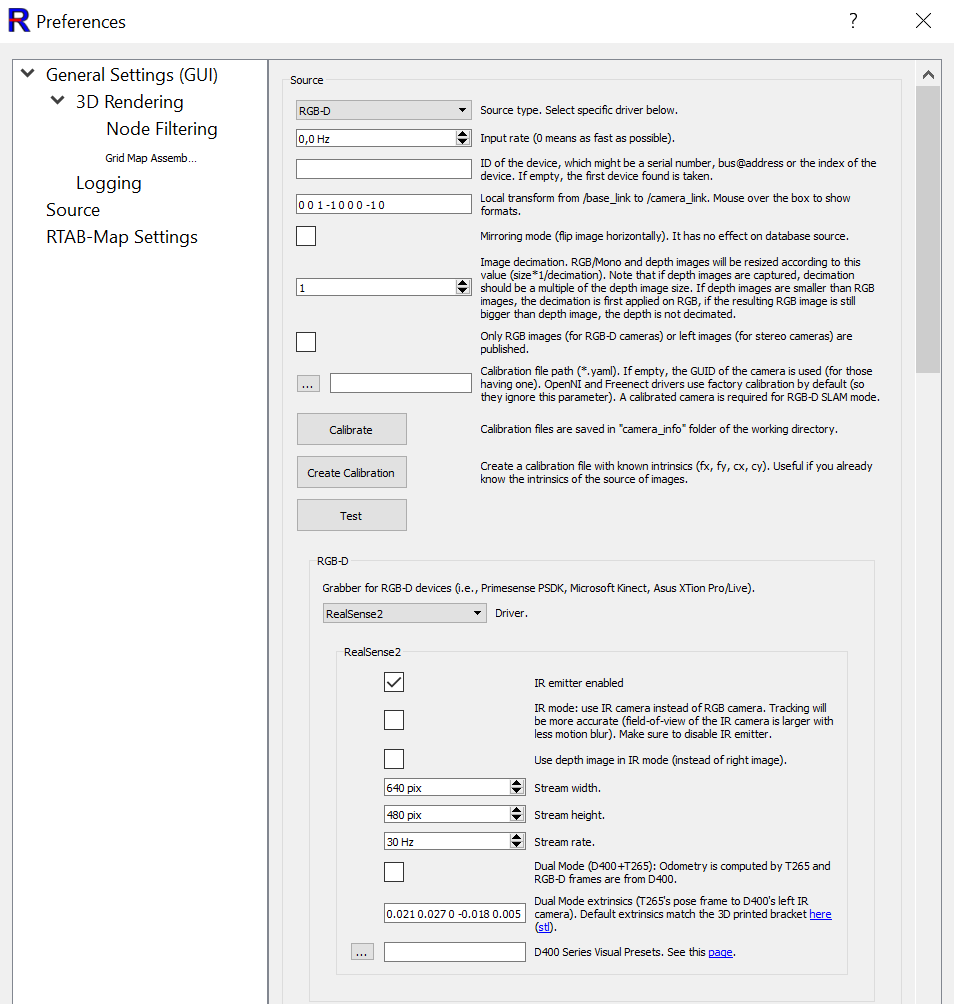Open the RTAB-Map Settings page
The width and height of the screenshot is (954, 1004).
[122, 237]
